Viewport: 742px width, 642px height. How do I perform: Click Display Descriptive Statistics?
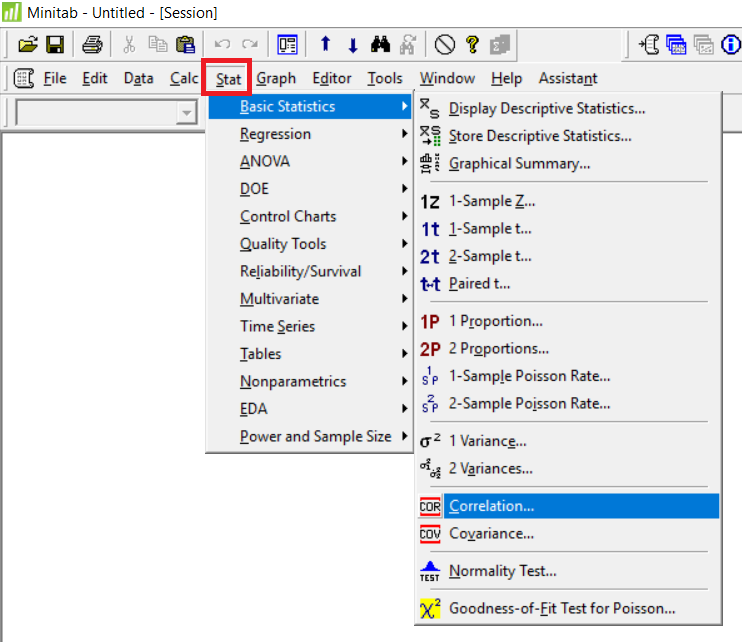pos(546,109)
